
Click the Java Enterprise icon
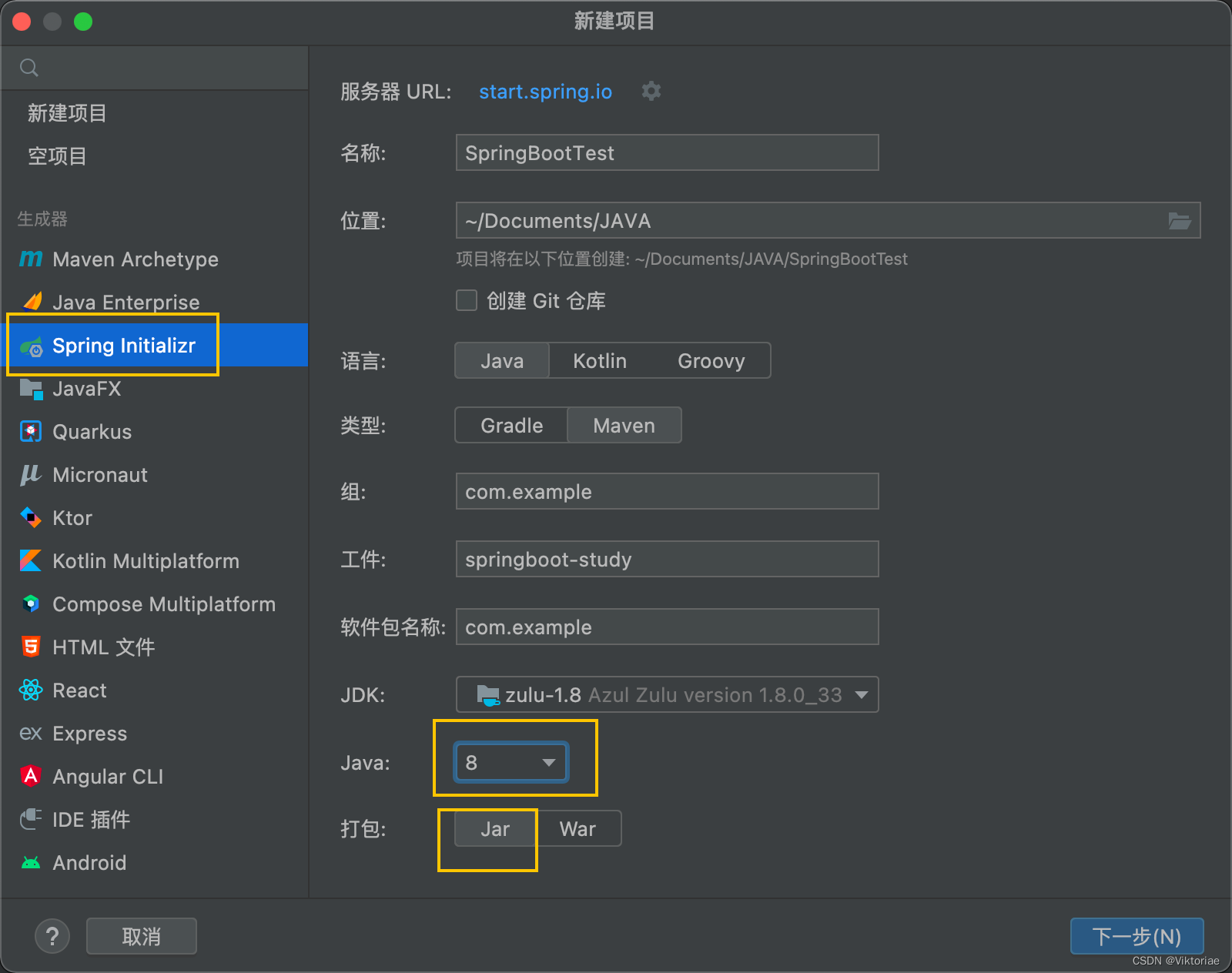(x=32, y=302)
